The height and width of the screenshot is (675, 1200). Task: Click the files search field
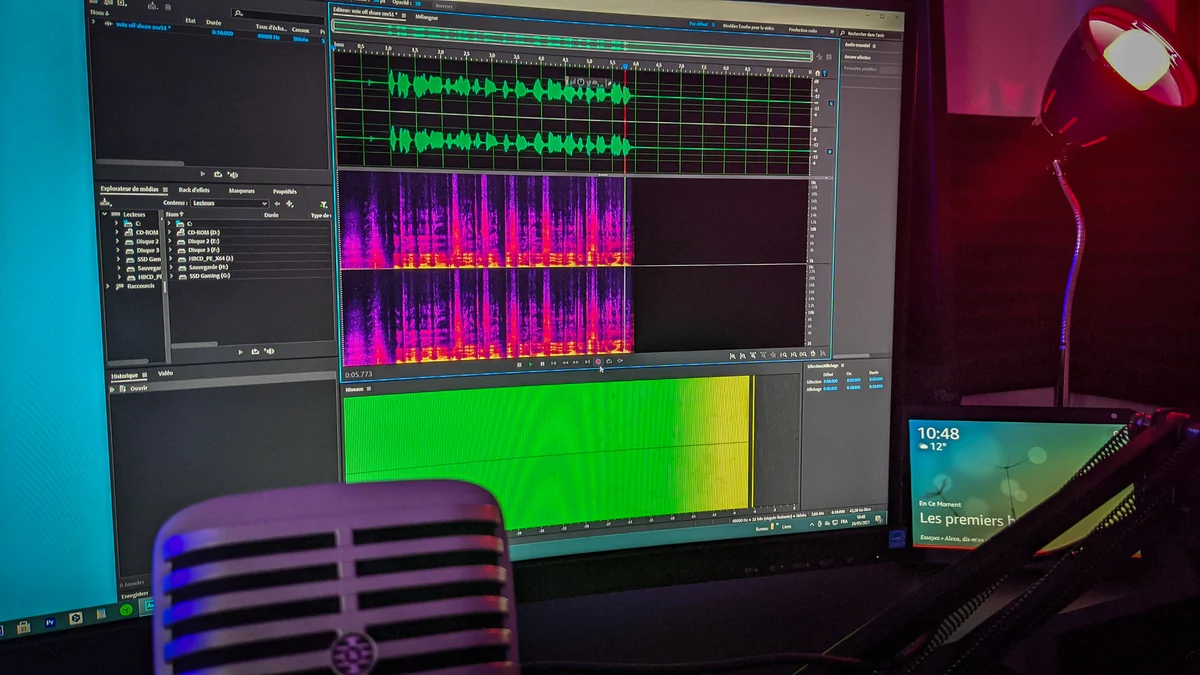[x=278, y=16]
